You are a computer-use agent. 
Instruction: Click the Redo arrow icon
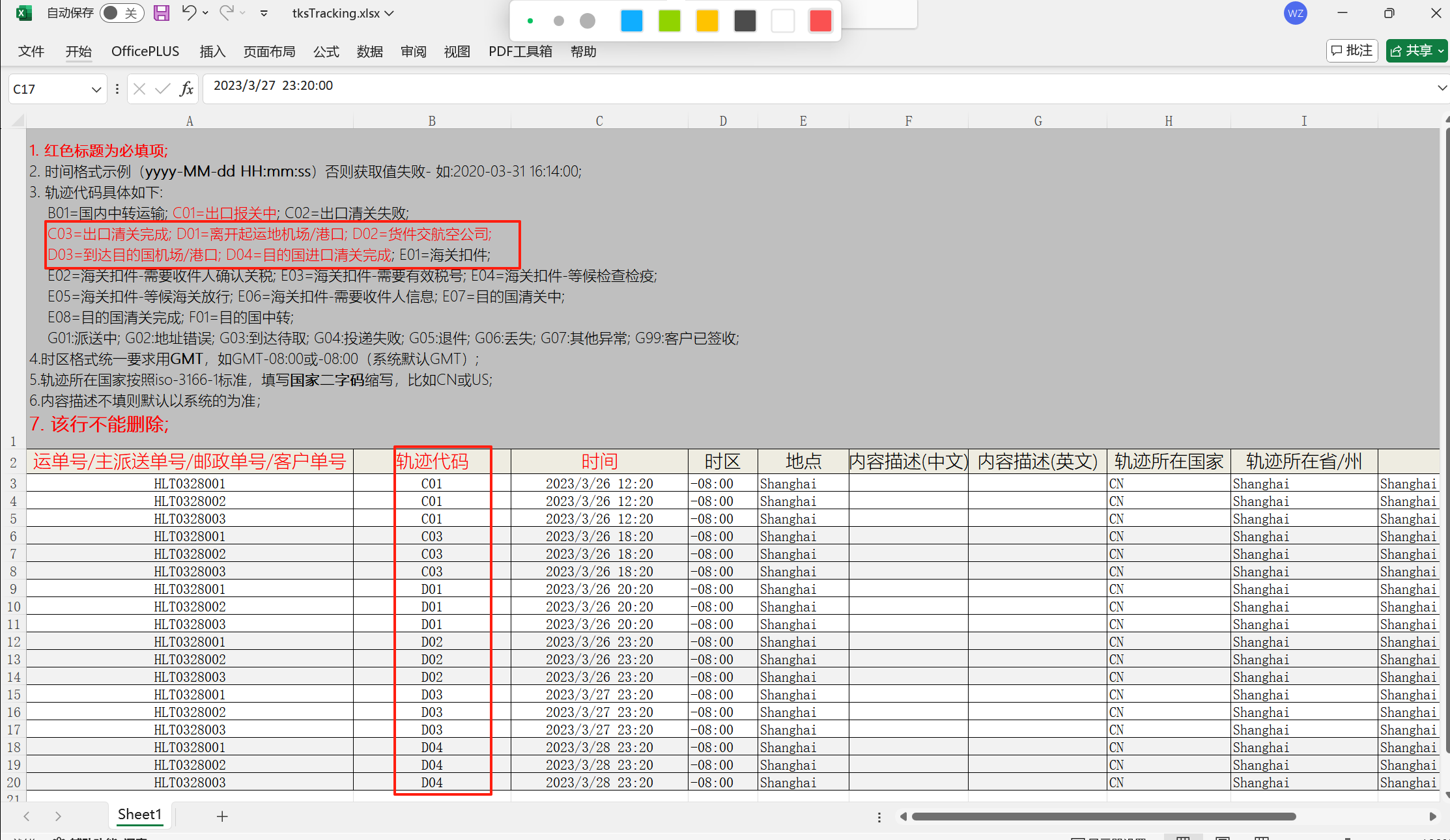[x=226, y=13]
